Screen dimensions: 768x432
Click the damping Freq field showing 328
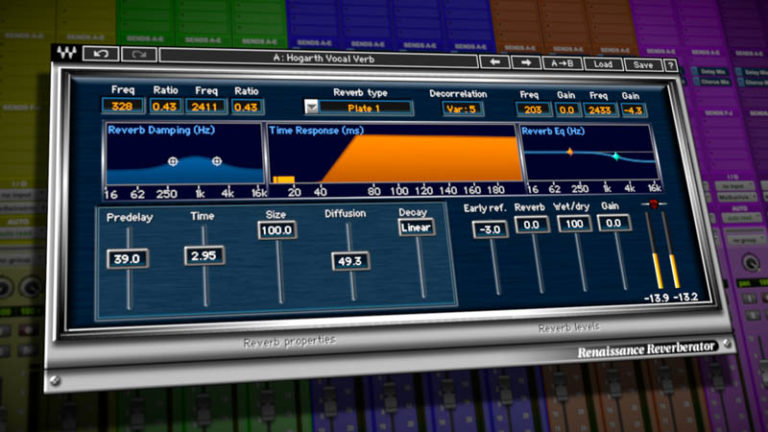(122, 106)
